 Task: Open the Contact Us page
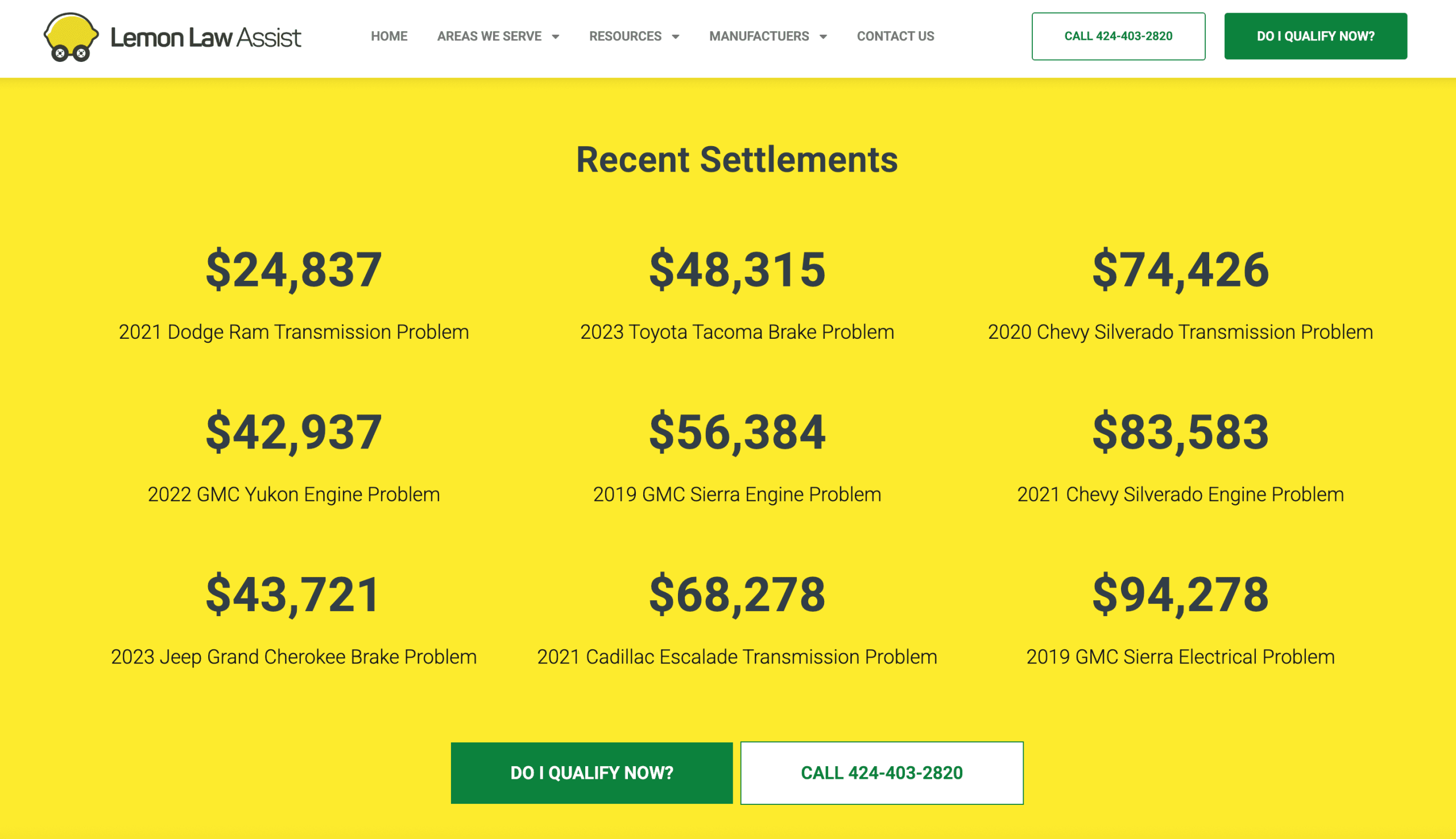(x=895, y=36)
